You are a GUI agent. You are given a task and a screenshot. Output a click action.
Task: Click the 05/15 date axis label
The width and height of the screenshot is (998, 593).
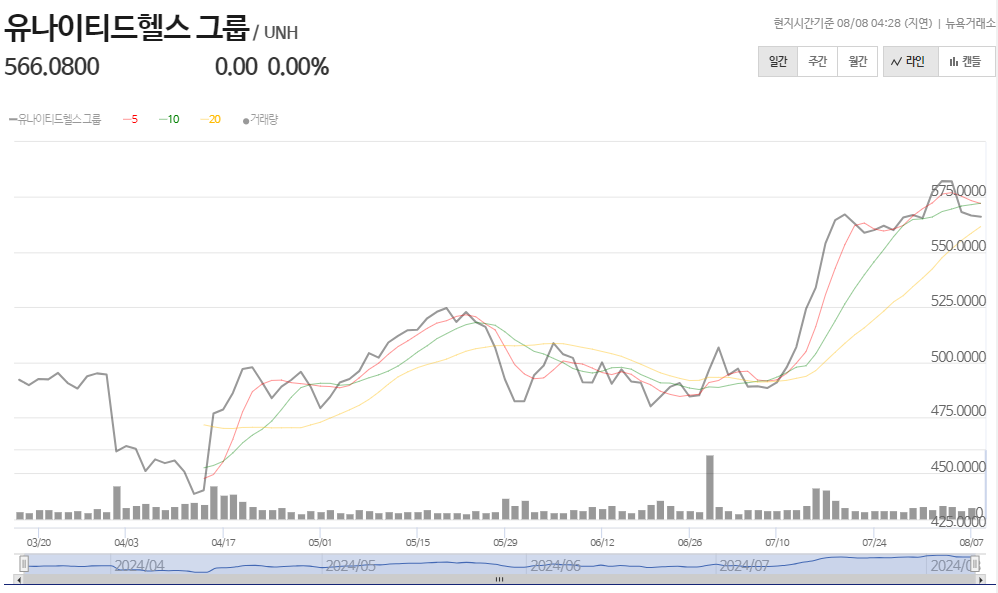[418, 543]
